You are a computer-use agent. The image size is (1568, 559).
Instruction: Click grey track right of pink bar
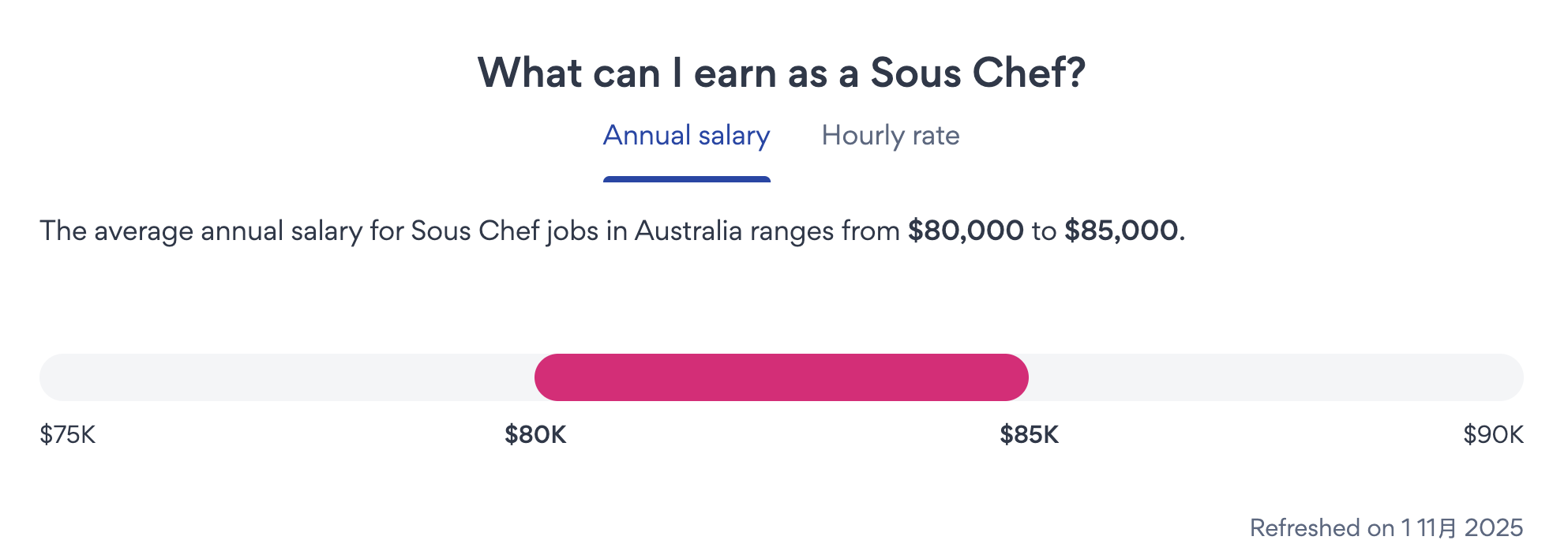click(x=1275, y=377)
